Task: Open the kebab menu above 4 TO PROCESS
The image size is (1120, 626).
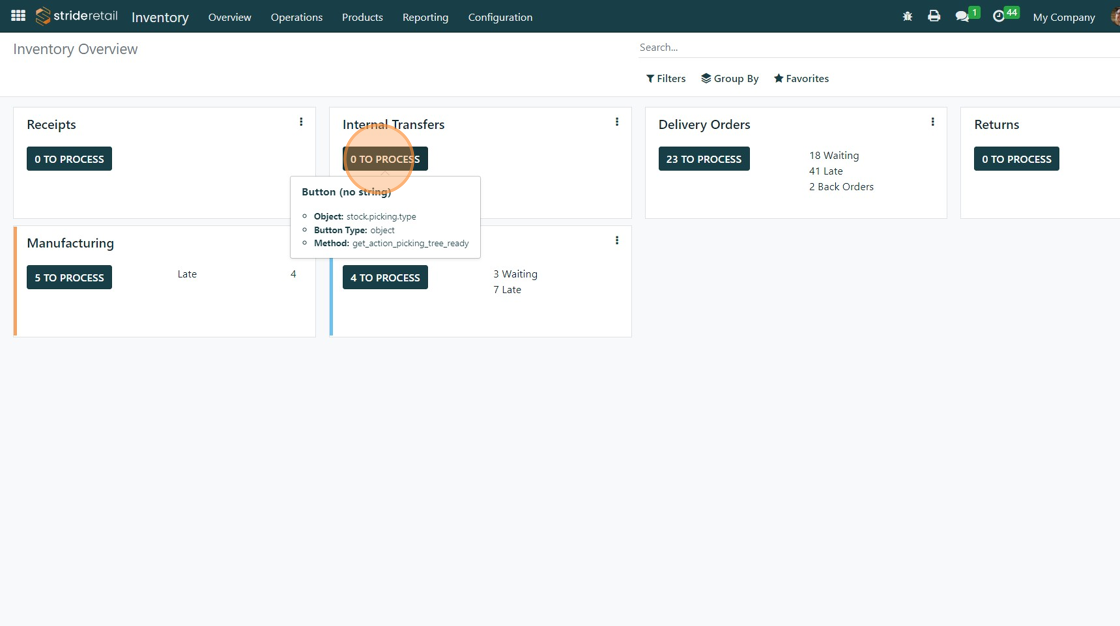Action: click(617, 241)
